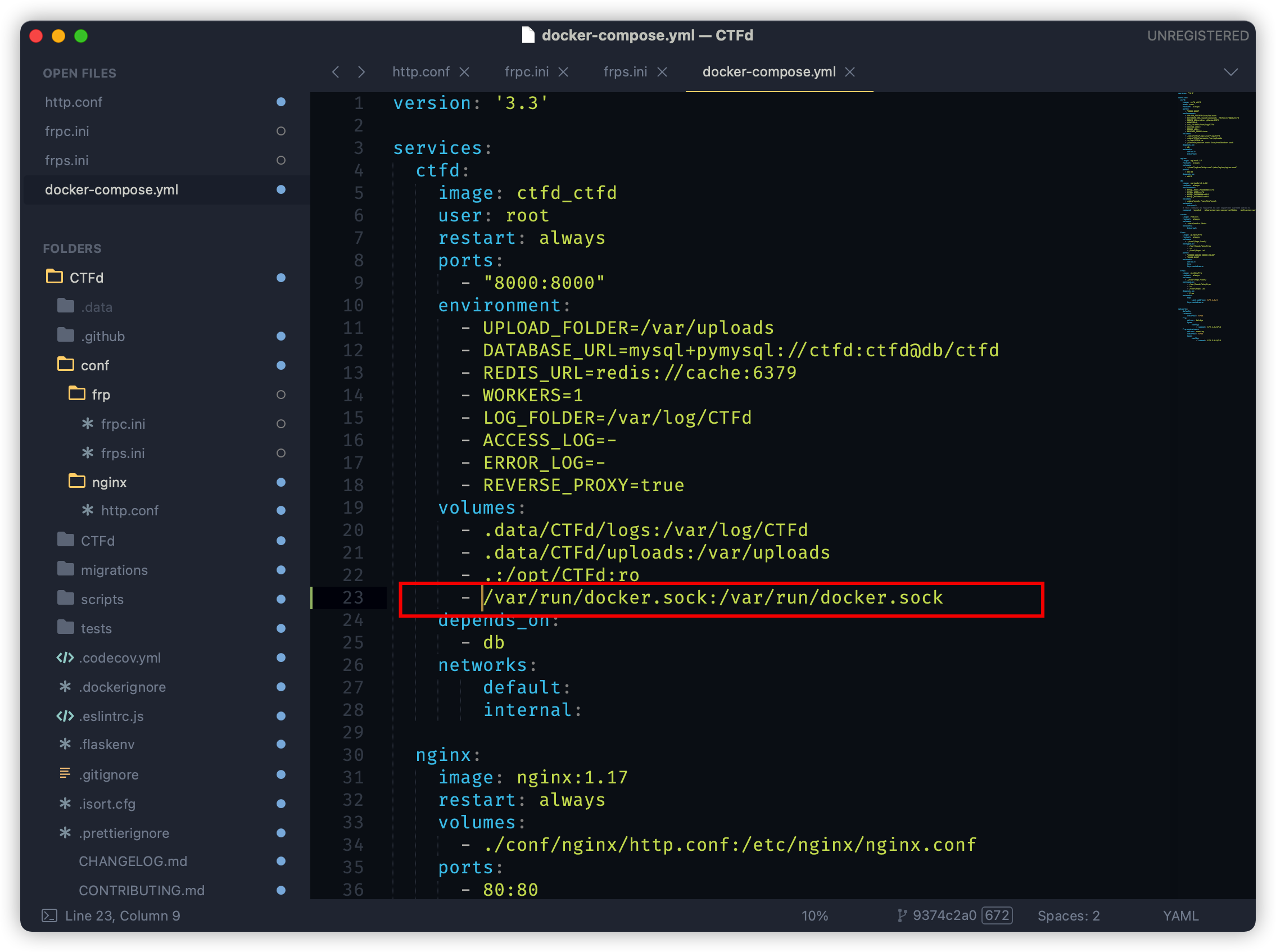Open the console via the terminal icon bottom left
This screenshot has width=1276, height=952.
pos(50,915)
